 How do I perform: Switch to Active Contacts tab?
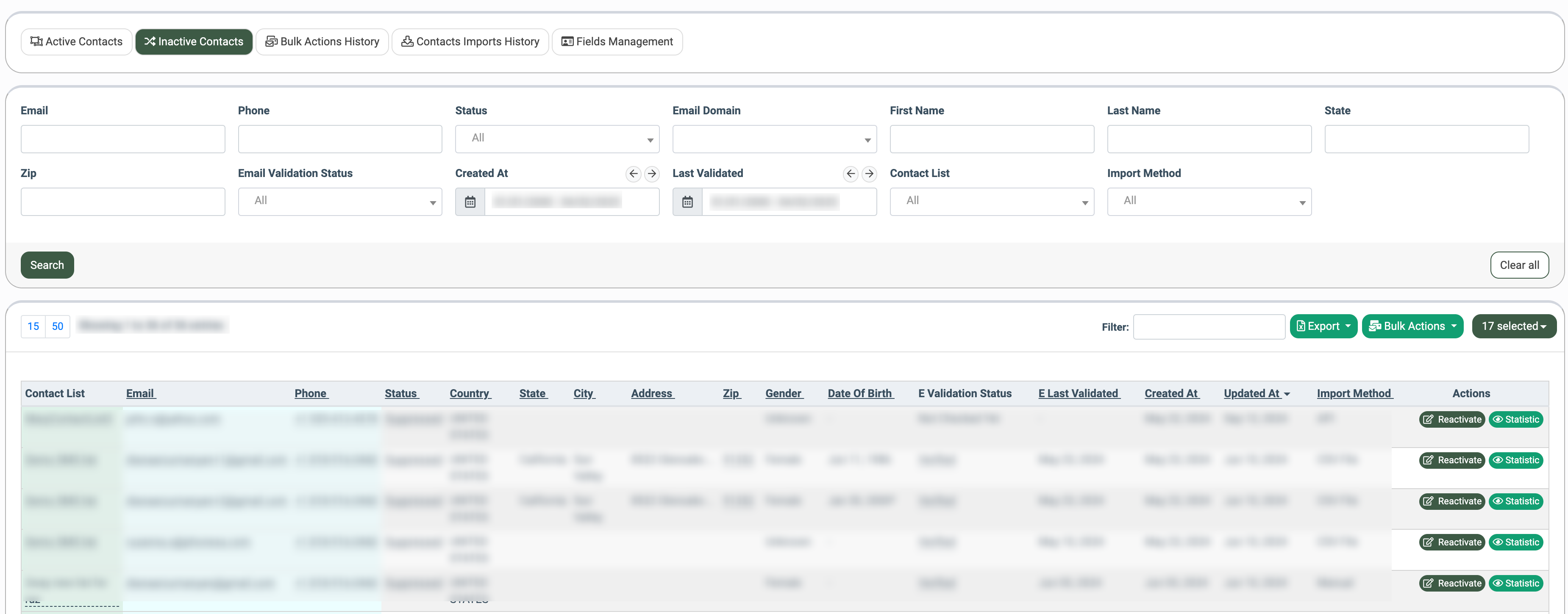point(77,42)
